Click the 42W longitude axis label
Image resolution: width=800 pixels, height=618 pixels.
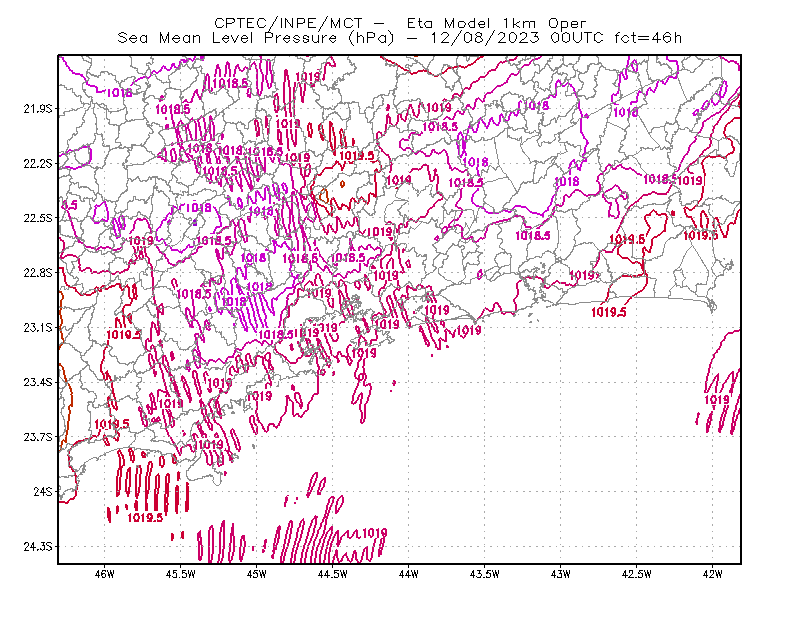[x=712, y=574]
